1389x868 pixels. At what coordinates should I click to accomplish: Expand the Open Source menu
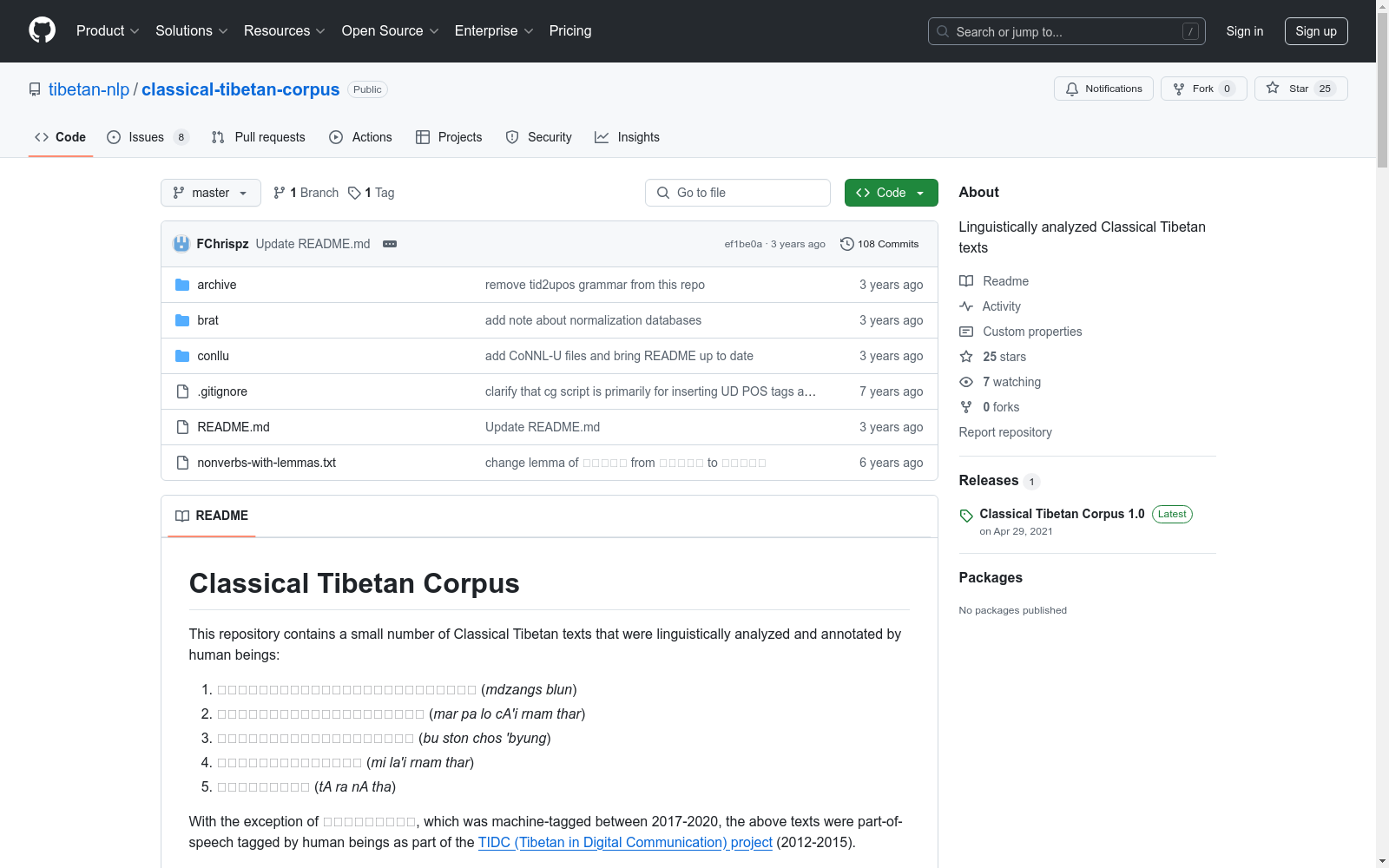(x=391, y=31)
